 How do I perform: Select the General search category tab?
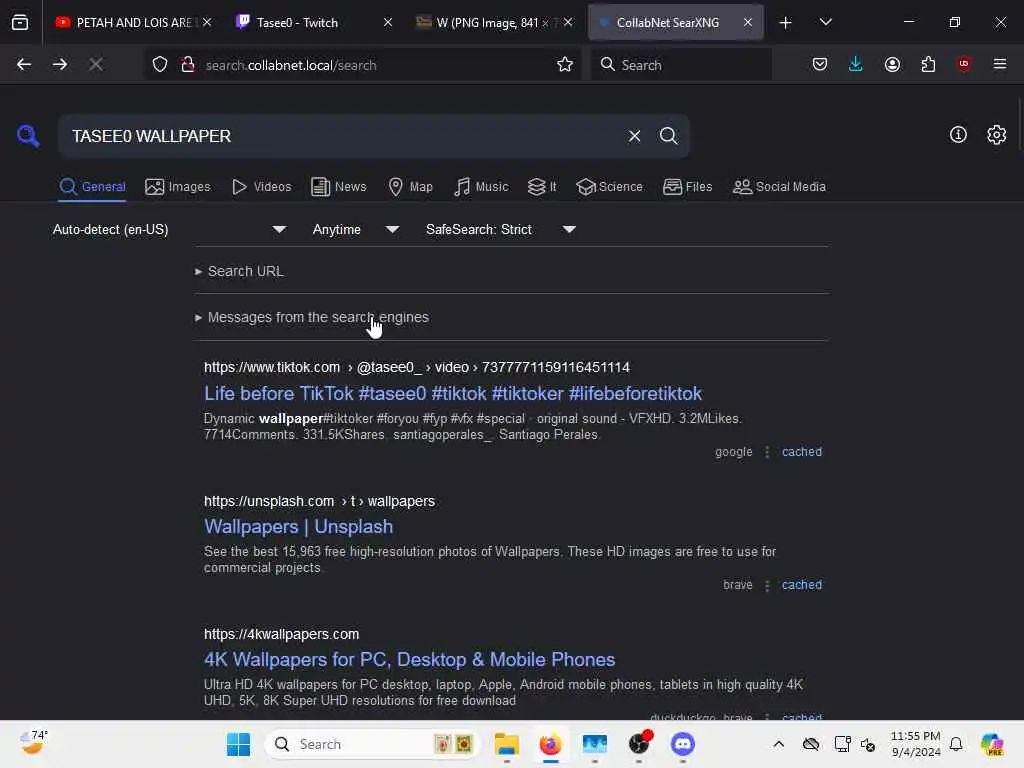tap(92, 187)
